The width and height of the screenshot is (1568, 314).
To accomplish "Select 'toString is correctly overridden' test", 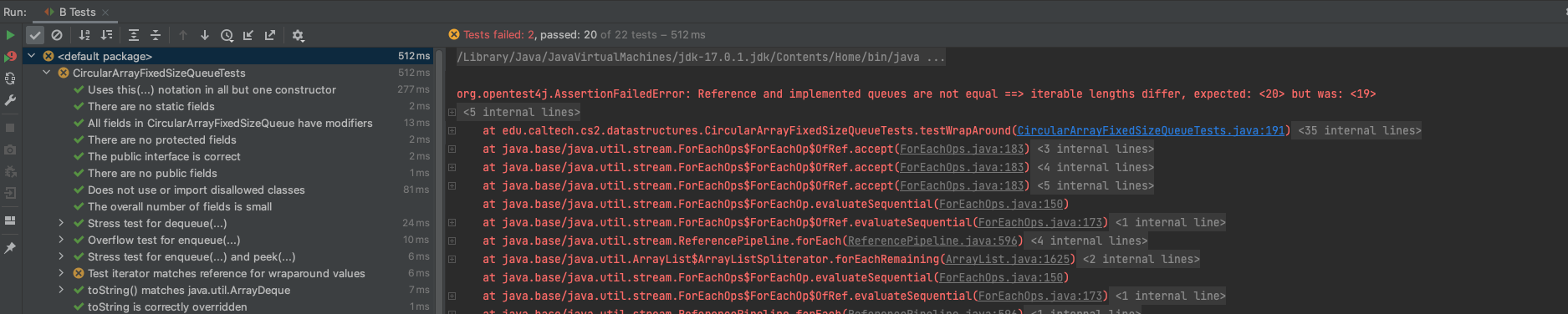I will pyautogui.click(x=228, y=306).
